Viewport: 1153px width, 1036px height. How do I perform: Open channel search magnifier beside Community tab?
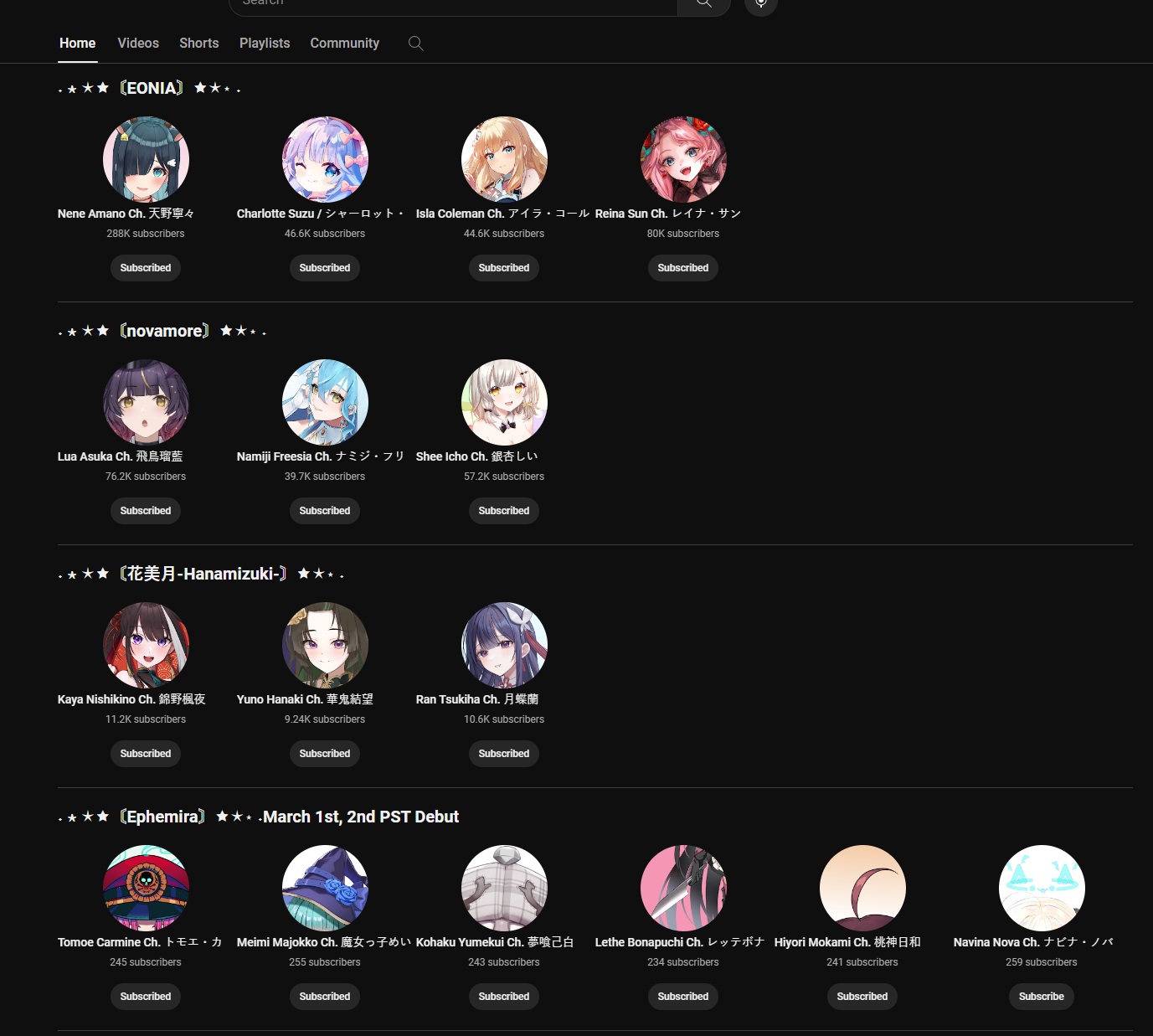pyautogui.click(x=415, y=44)
